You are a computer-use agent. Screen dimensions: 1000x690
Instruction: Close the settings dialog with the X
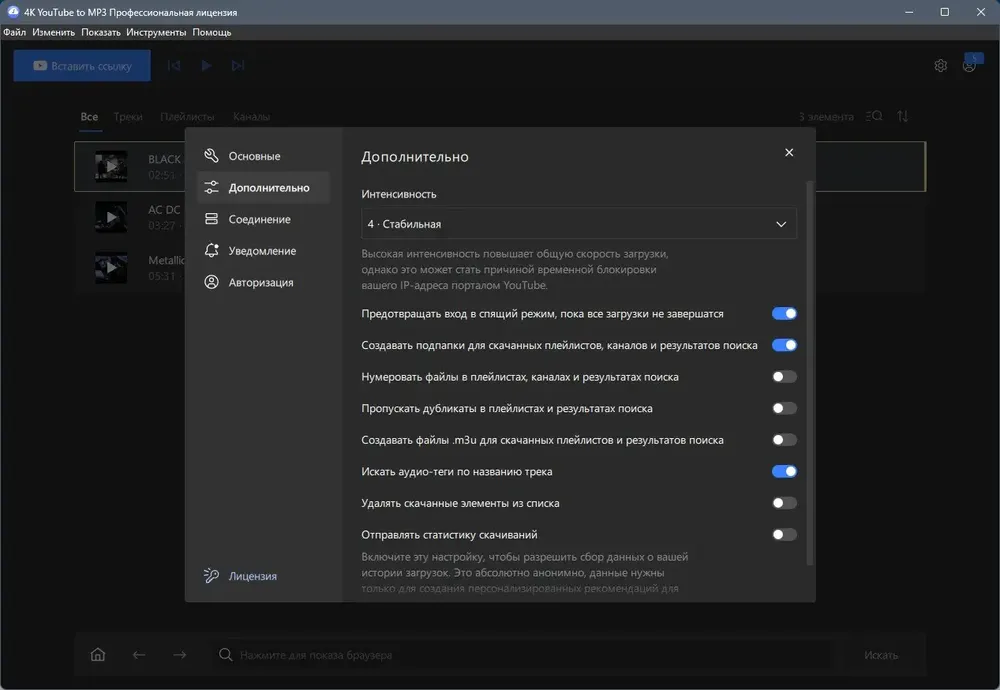coord(789,152)
